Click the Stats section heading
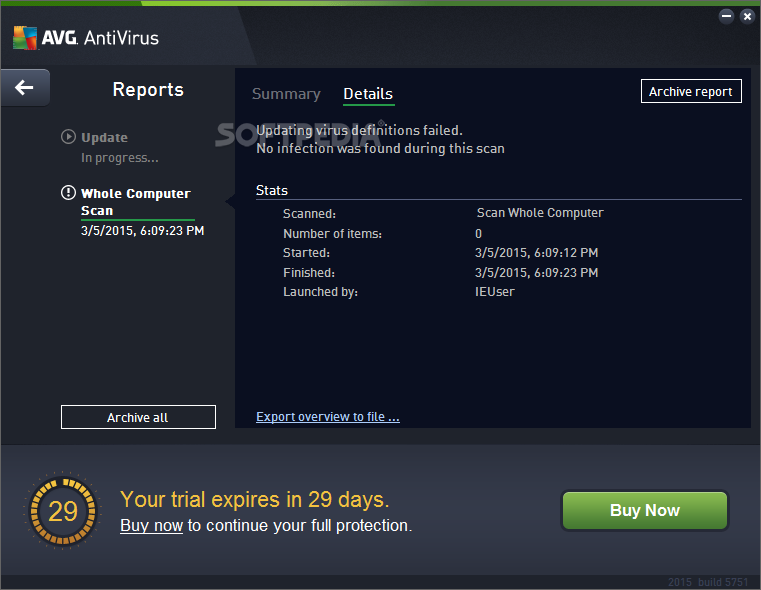 click(x=272, y=191)
